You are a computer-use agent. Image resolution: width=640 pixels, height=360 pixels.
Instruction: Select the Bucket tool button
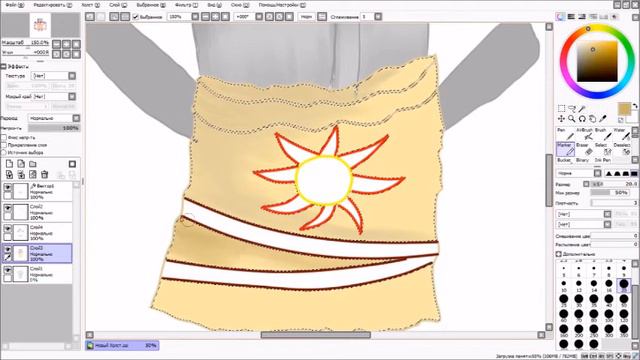tap(565, 160)
